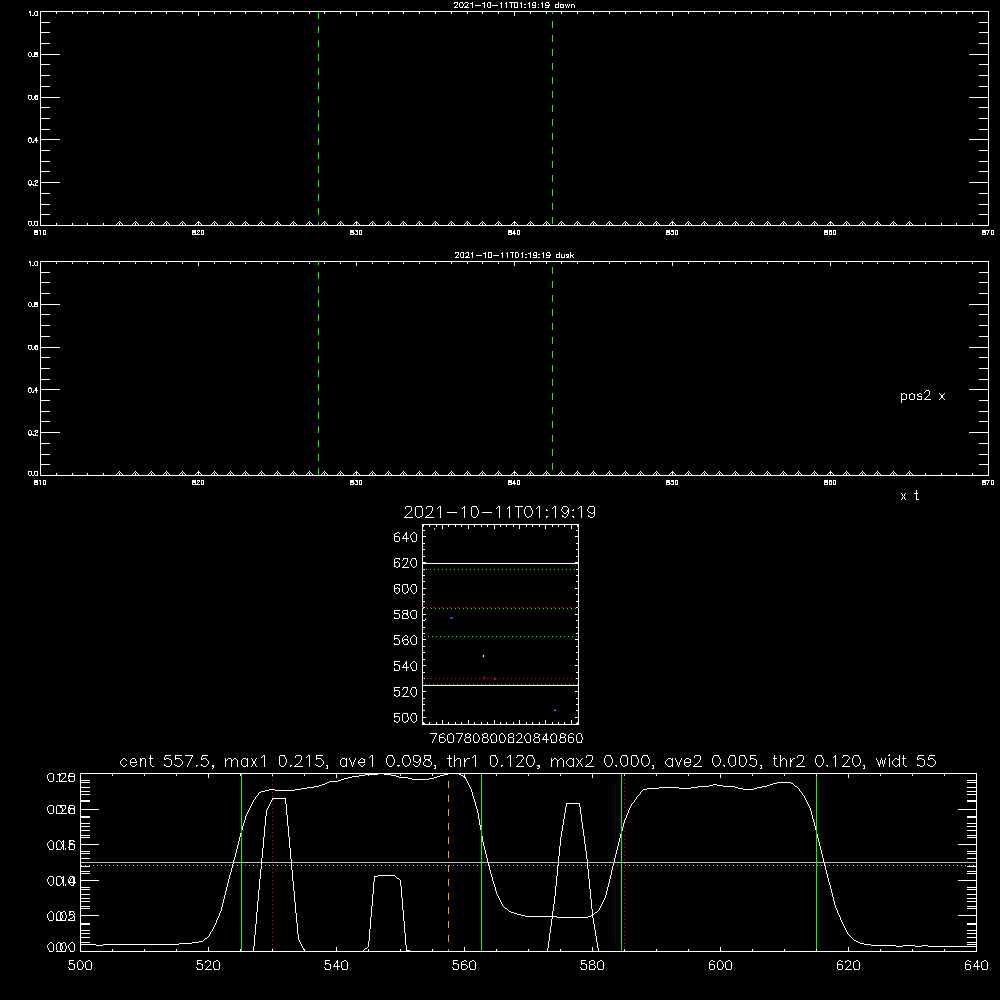Click the green vertical line near 563 in bottom plot

coord(482,862)
